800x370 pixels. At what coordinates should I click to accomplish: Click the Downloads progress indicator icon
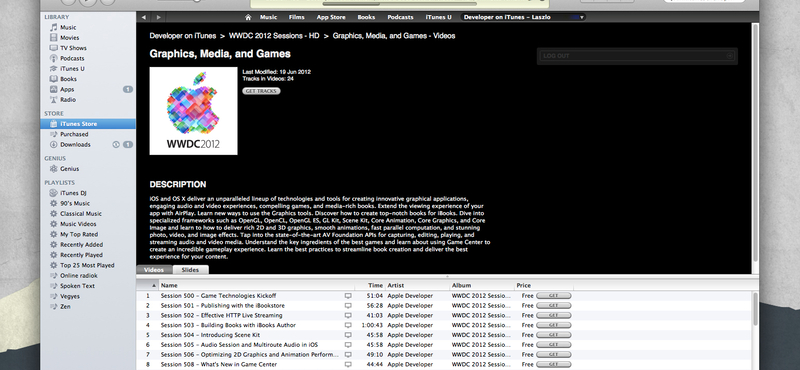(116, 144)
